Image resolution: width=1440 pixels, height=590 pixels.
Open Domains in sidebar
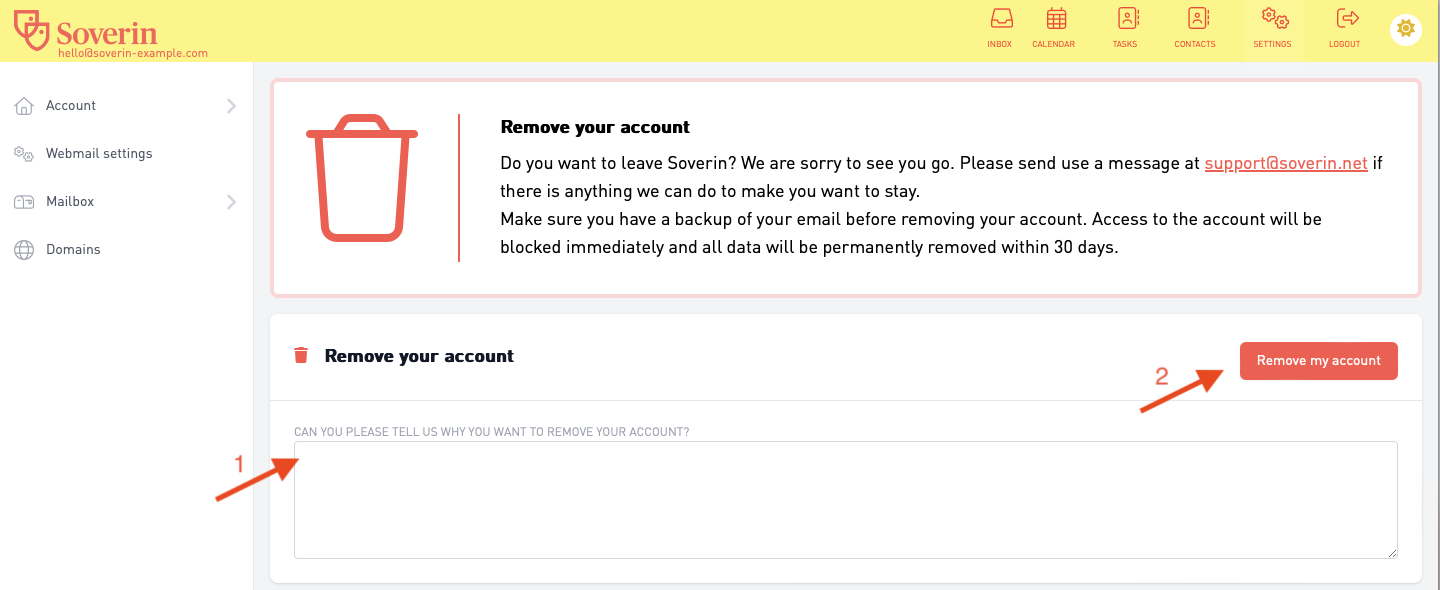click(73, 250)
